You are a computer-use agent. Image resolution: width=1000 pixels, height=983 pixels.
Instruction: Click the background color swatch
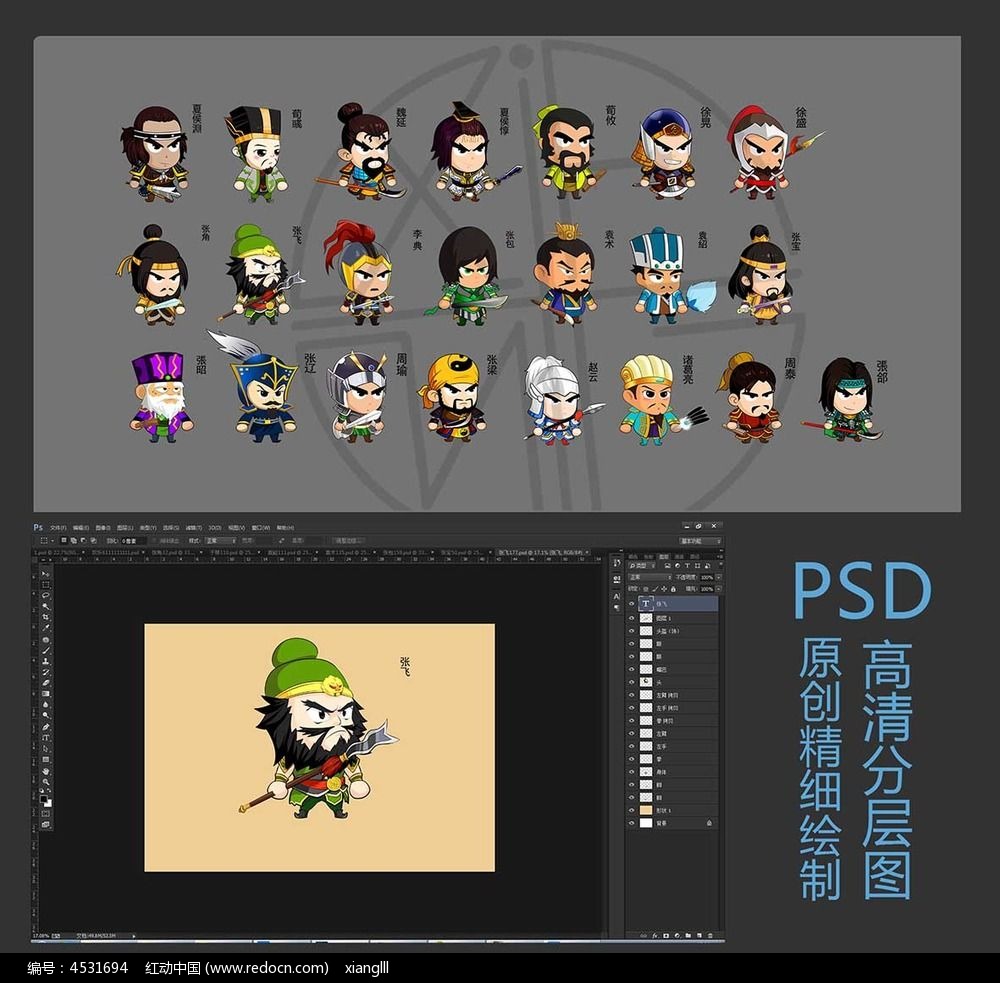coord(48,803)
